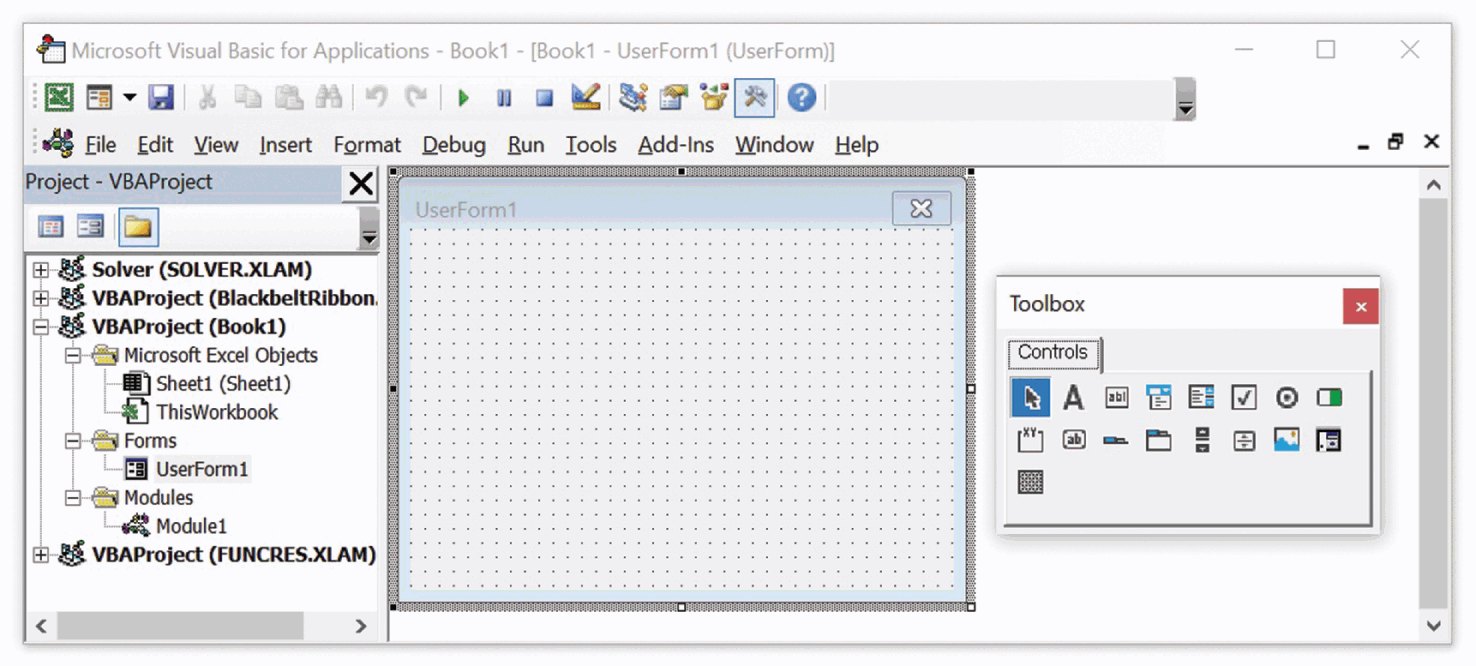This screenshot has height=666, width=1476.
Task: Toggle Folders view in Project pane
Action: 138,227
